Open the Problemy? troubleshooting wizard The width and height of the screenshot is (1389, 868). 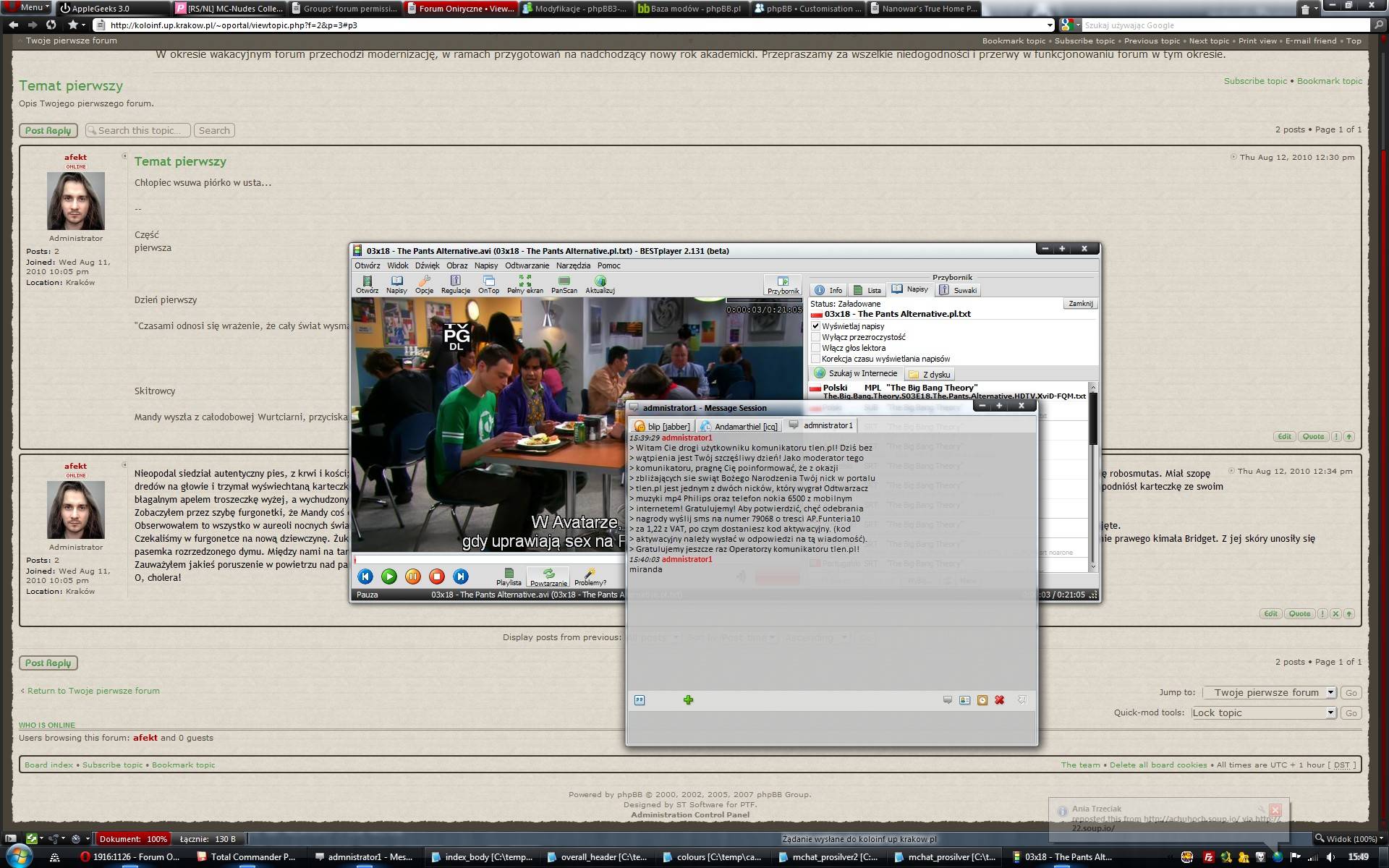(x=590, y=577)
